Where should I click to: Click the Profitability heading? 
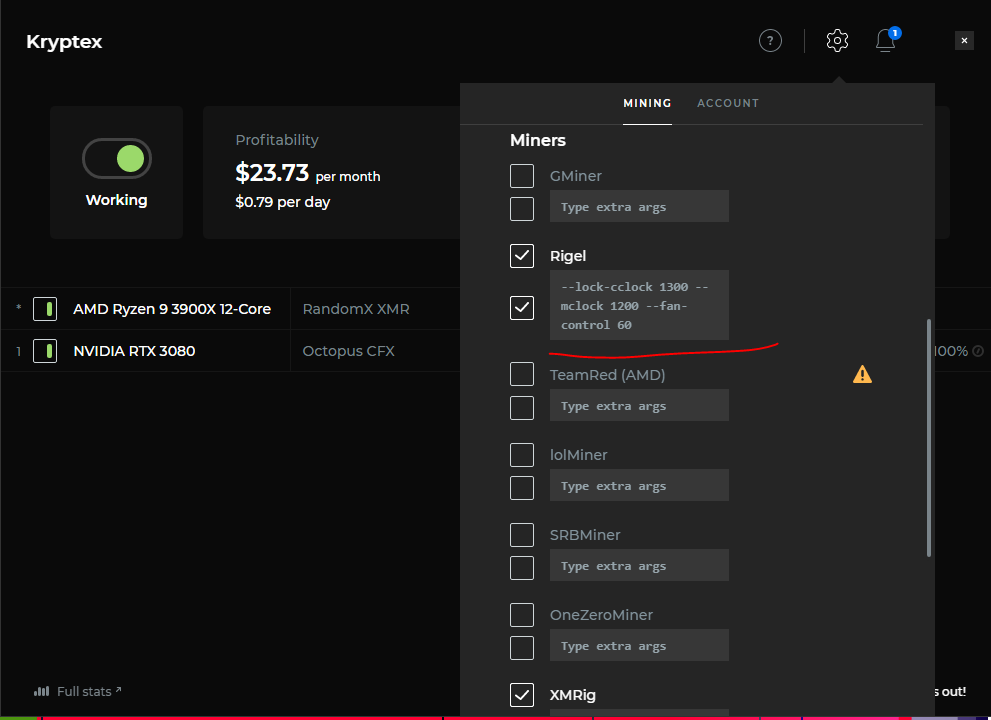pos(277,140)
